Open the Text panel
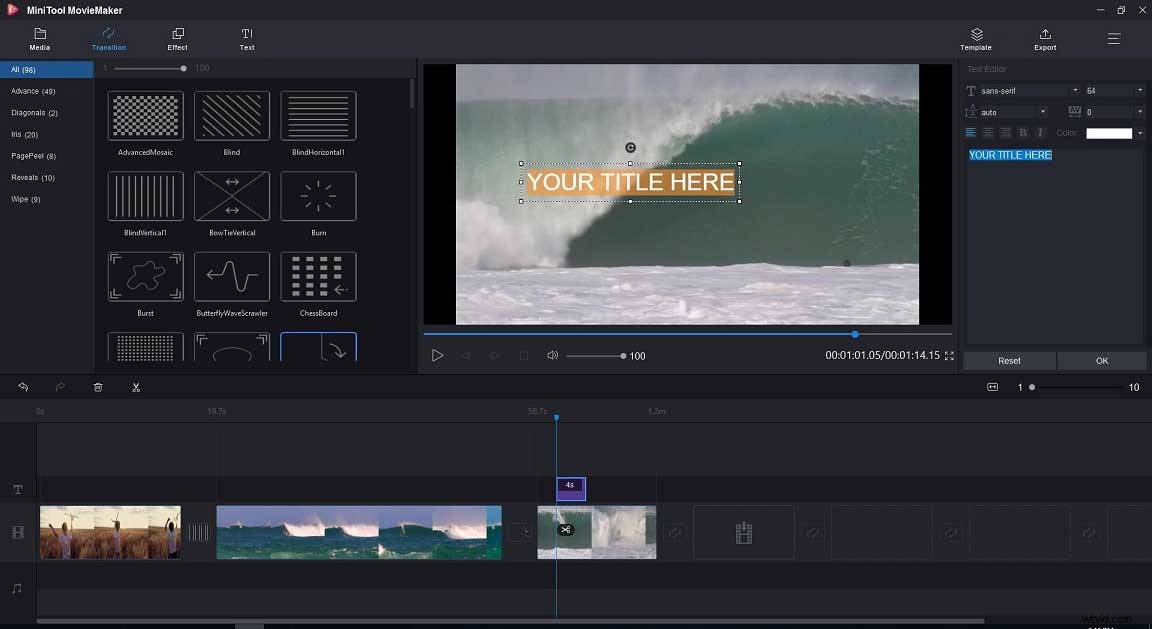The height and width of the screenshot is (629, 1152). click(x=246, y=40)
